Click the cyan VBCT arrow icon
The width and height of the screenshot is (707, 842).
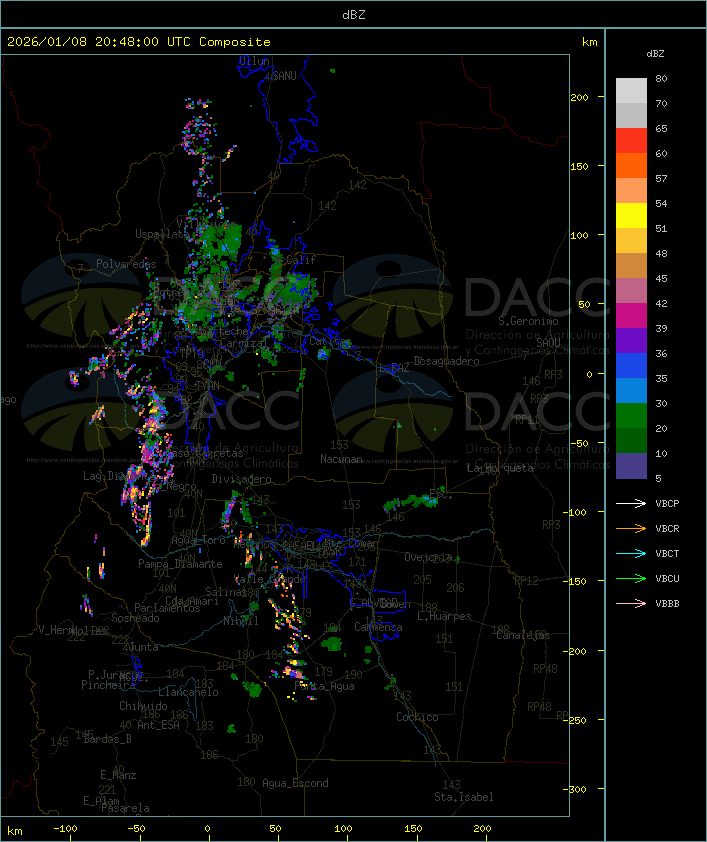pos(632,553)
